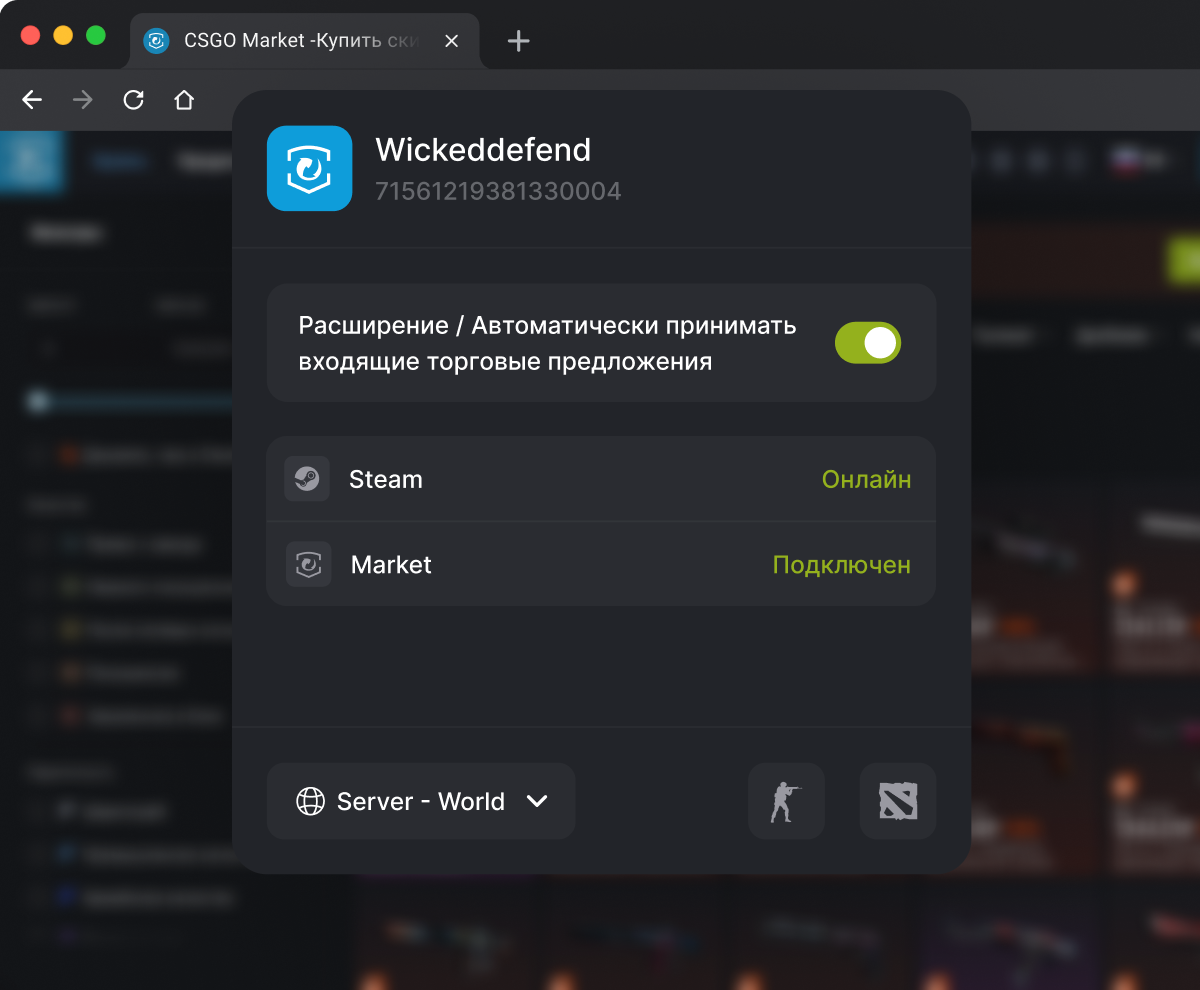Click the 'Подключен' Market status text
Image resolution: width=1200 pixels, height=990 pixels.
pos(842,565)
